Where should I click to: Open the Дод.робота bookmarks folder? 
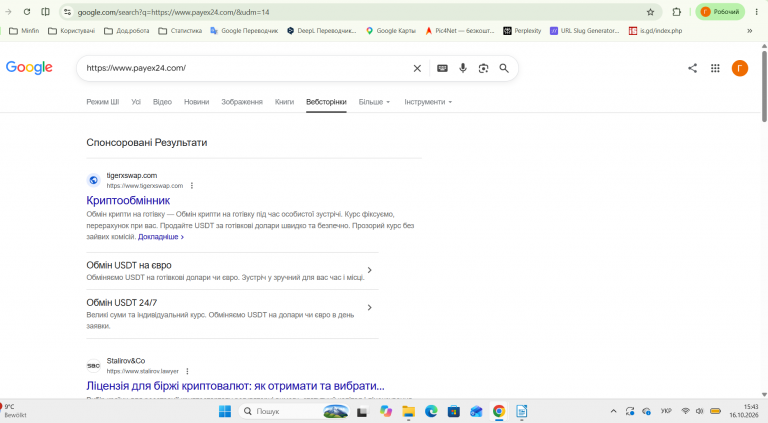pyautogui.click(x=127, y=30)
